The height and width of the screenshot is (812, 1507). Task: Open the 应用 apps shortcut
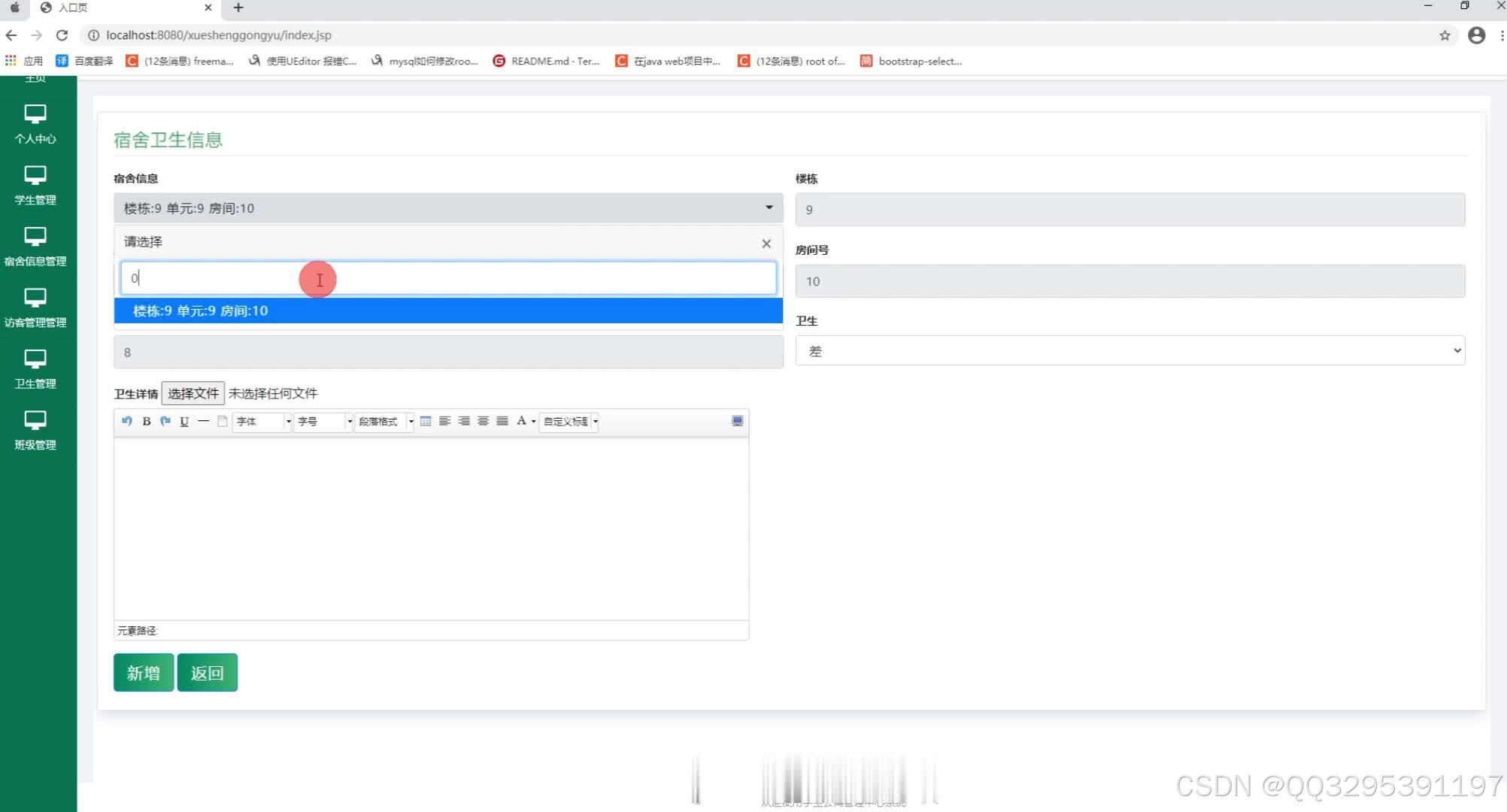tap(24, 61)
